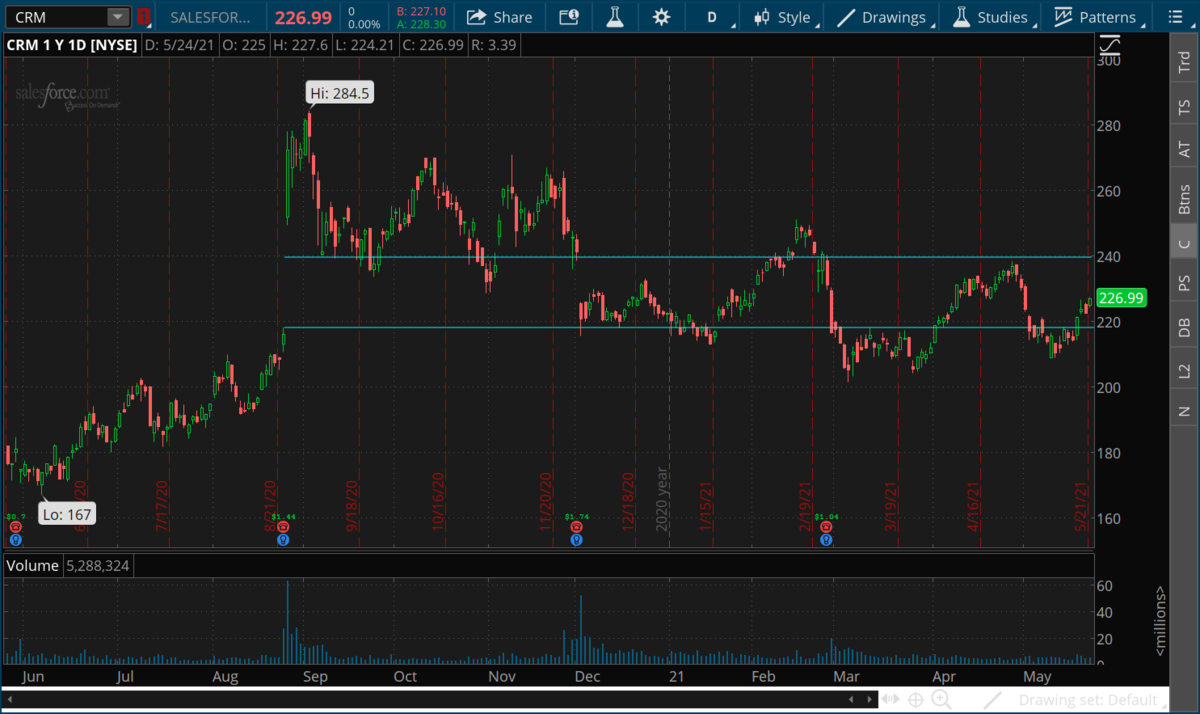1200x714 pixels.
Task: Click the chart compress/expand arrows icon
Action: (892, 700)
